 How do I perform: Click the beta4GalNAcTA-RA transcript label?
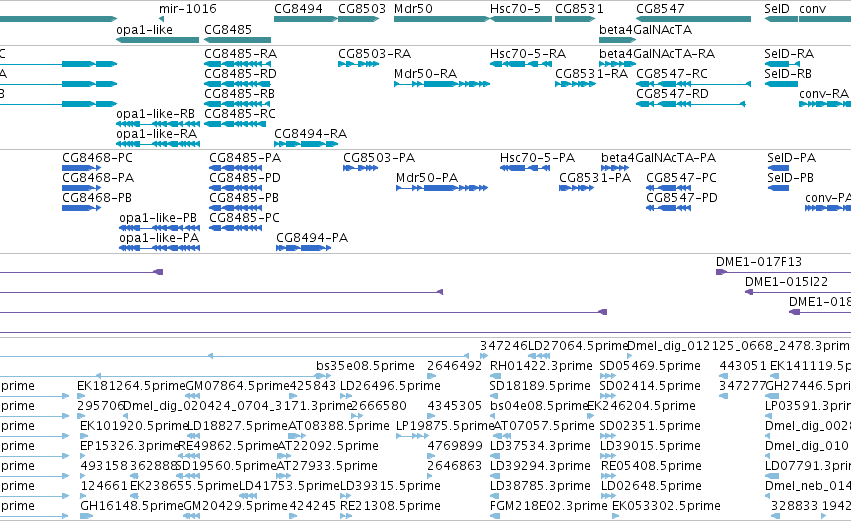point(657,54)
